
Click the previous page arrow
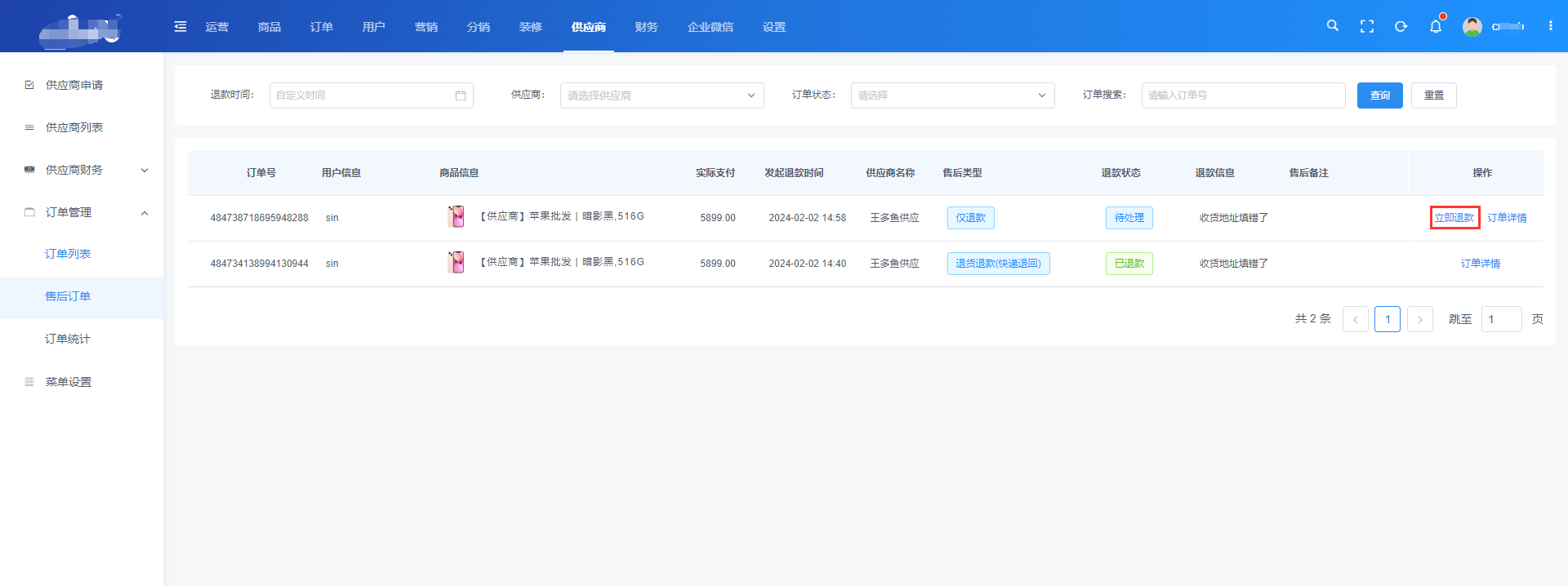[x=1356, y=319]
